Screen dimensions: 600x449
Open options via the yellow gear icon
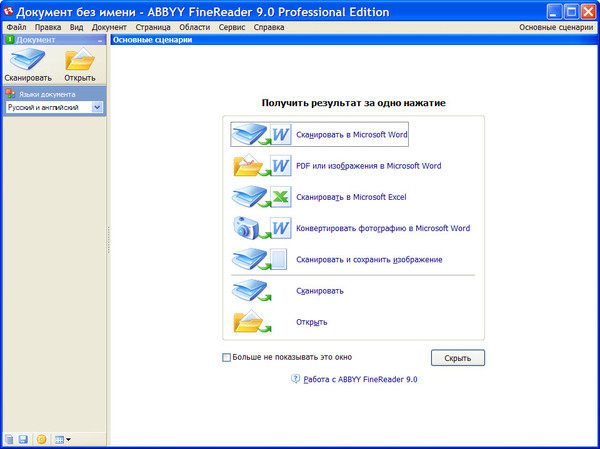[41, 439]
